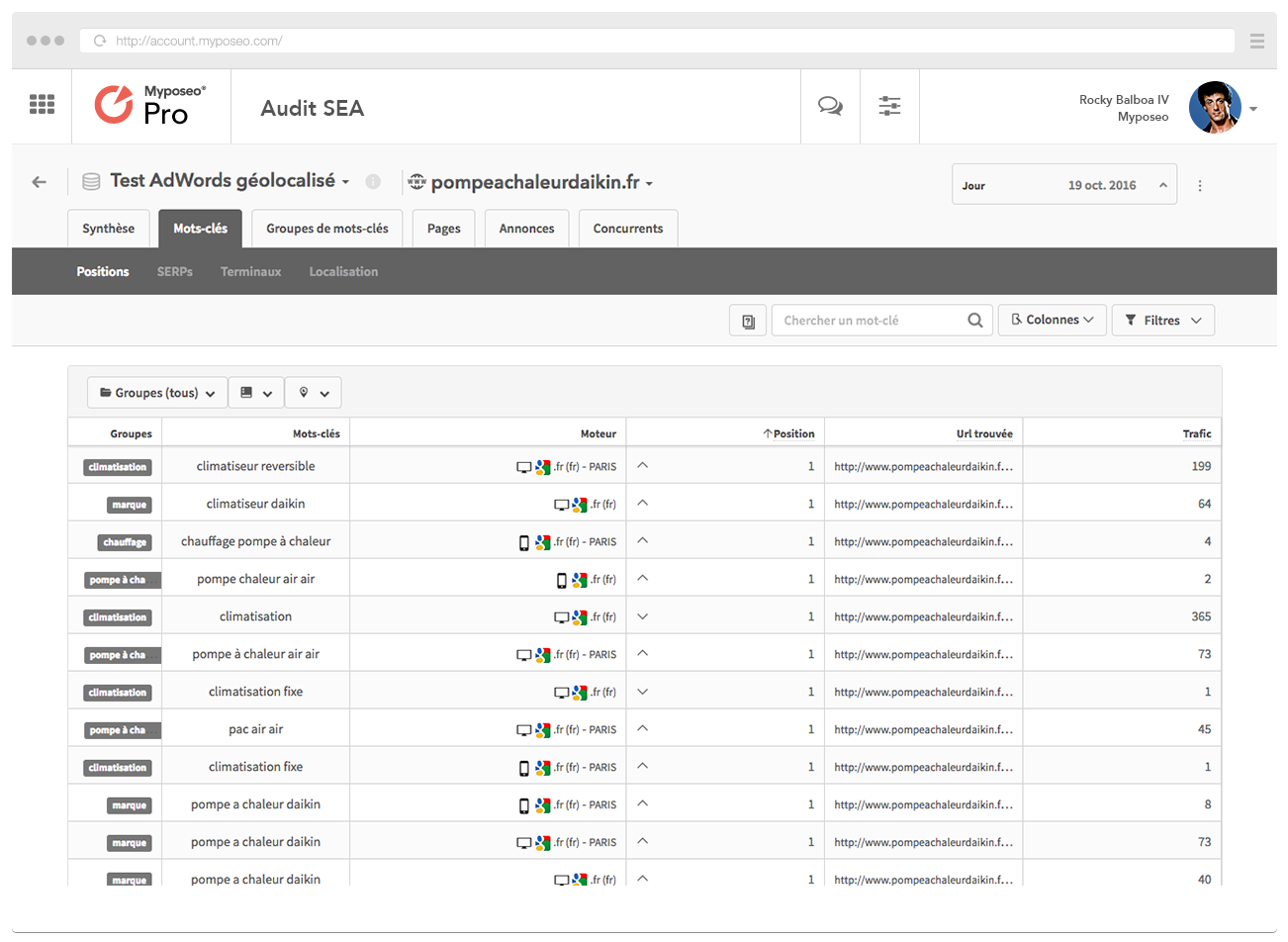
Task: Sort by the Groupes column header
Action: (x=131, y=433)
